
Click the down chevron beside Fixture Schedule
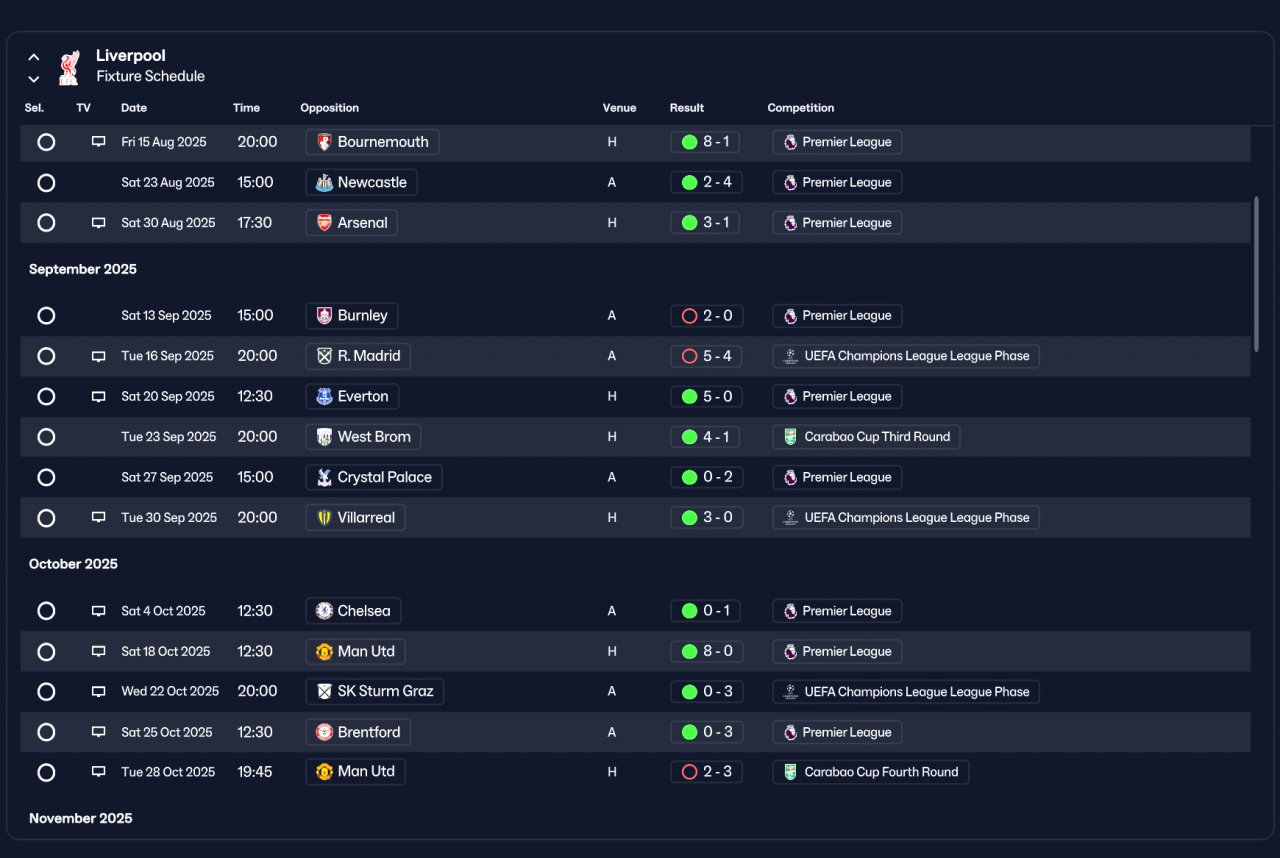tap(34, 79)
